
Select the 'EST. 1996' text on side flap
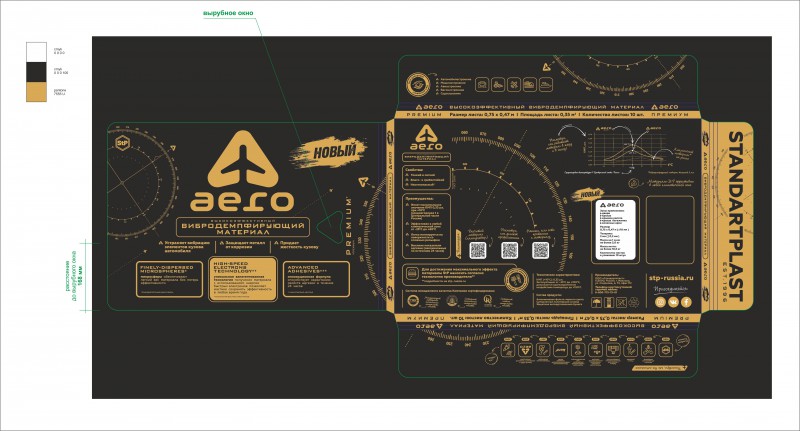(724, 282)
